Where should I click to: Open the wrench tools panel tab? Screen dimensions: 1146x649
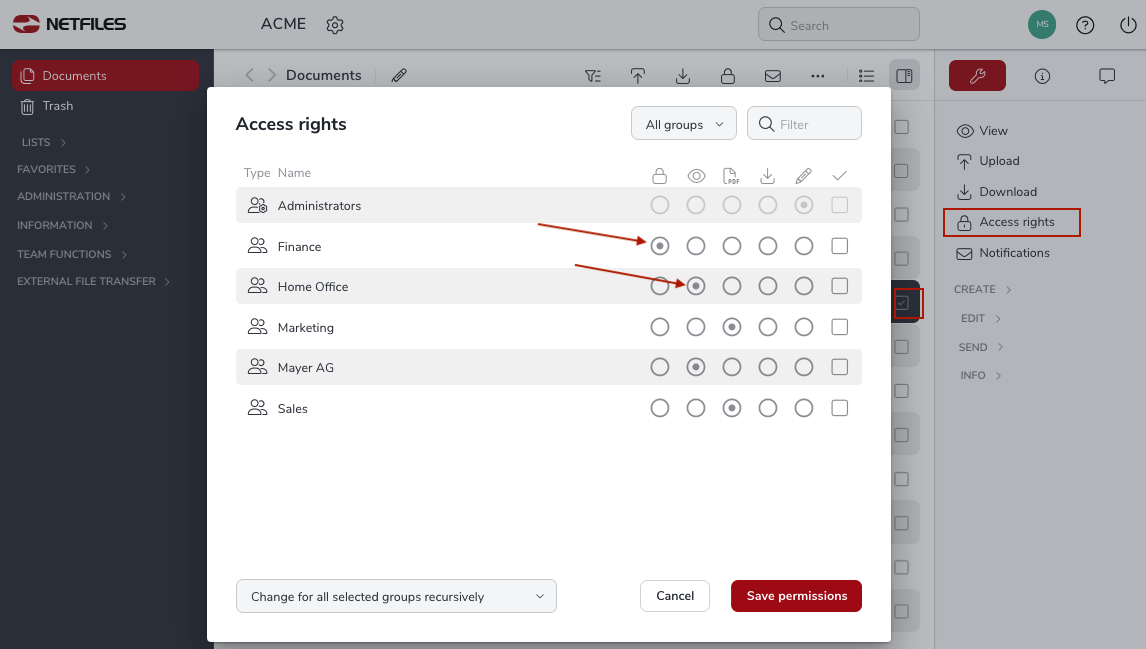pos(977,76)
